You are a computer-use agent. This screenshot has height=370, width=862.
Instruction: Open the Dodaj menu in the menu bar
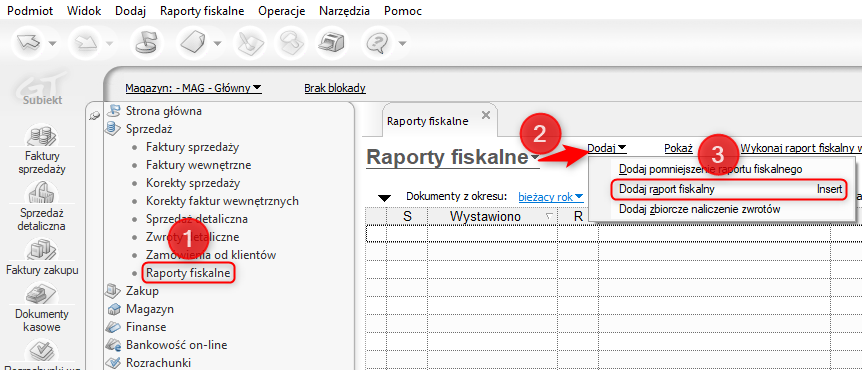pyautogui.click(x=130, y=11)
